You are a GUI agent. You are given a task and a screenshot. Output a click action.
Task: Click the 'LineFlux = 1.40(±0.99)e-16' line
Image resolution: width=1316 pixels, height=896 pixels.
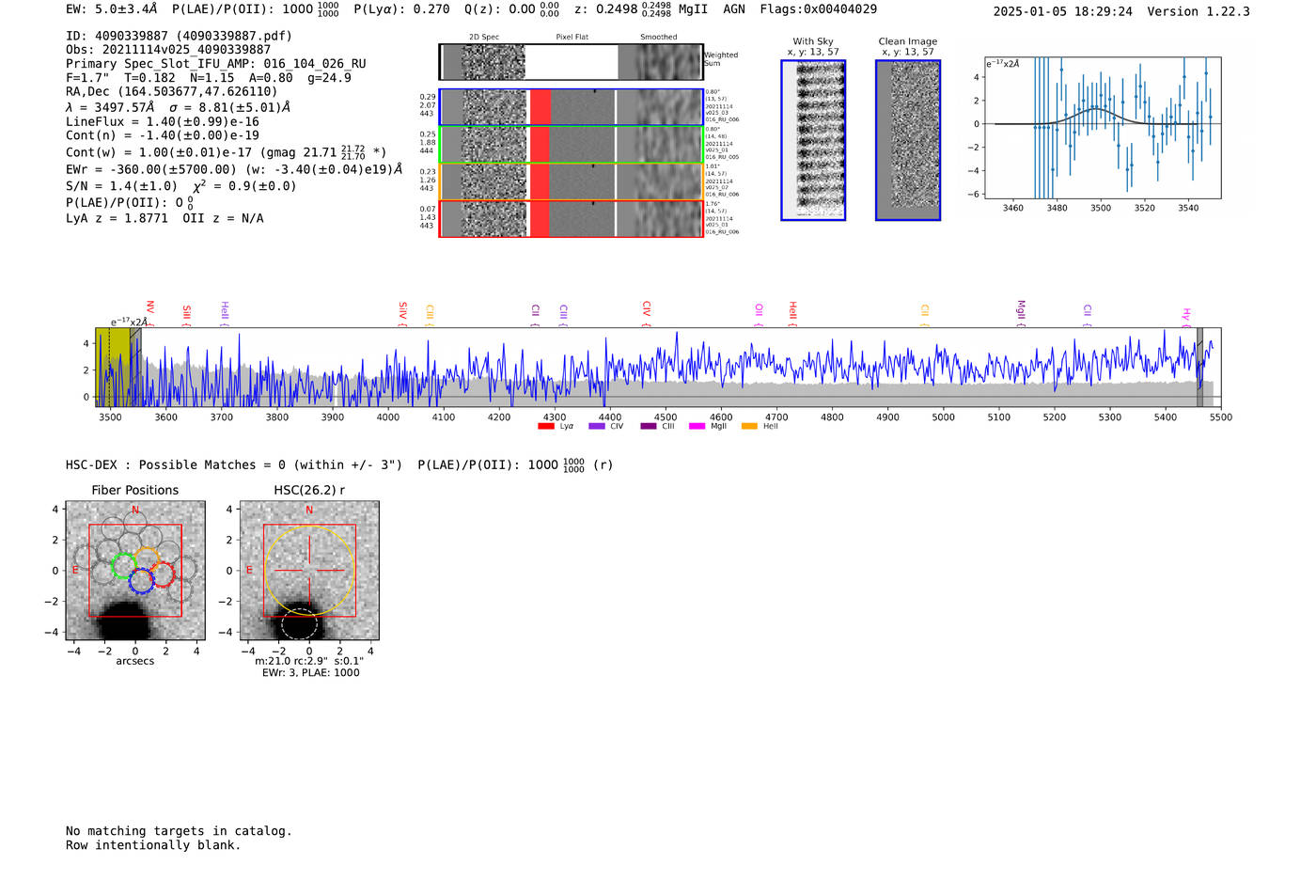(x=163, y=121)
